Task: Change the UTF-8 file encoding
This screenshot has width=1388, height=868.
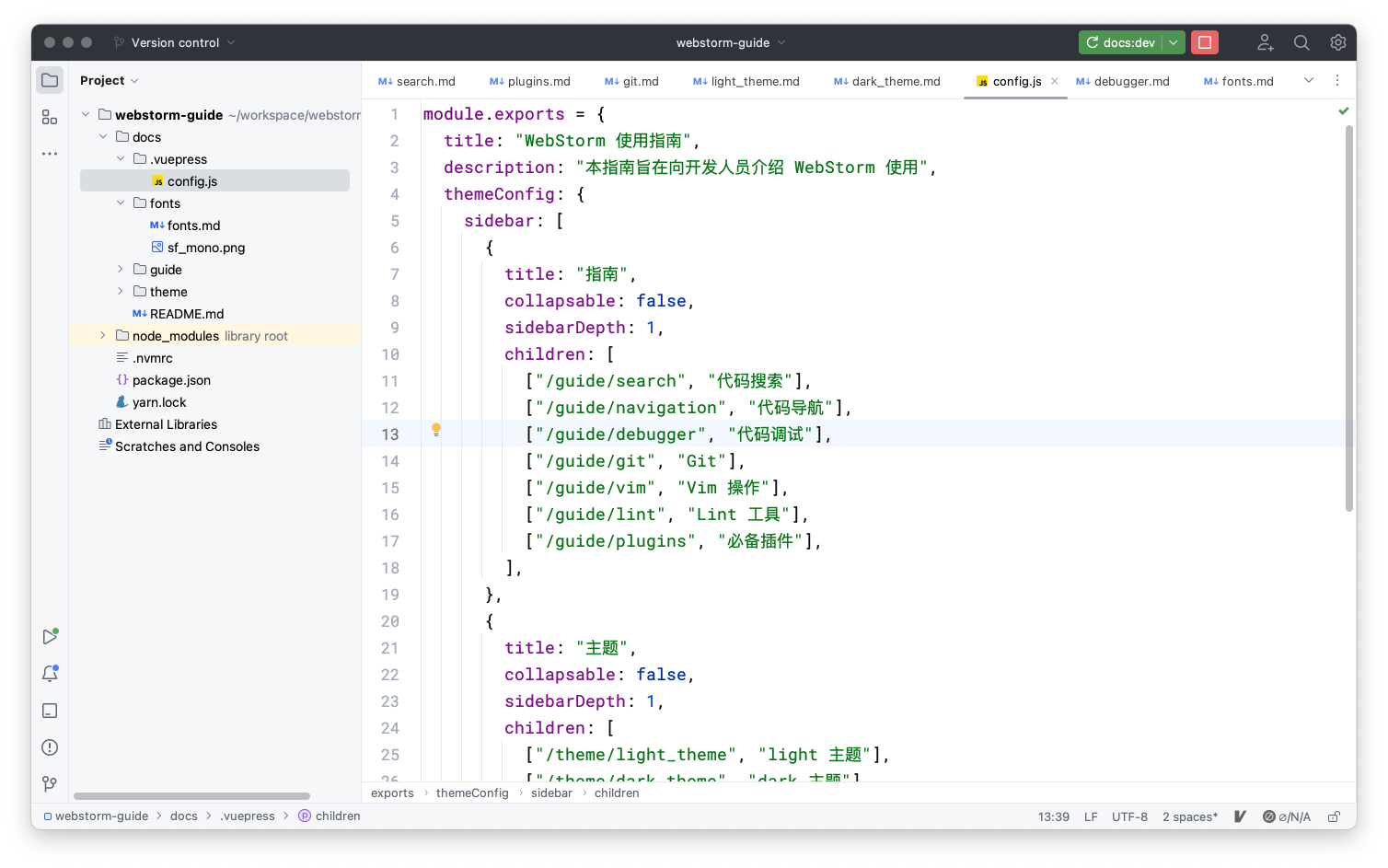Action: click(1129, 816)
